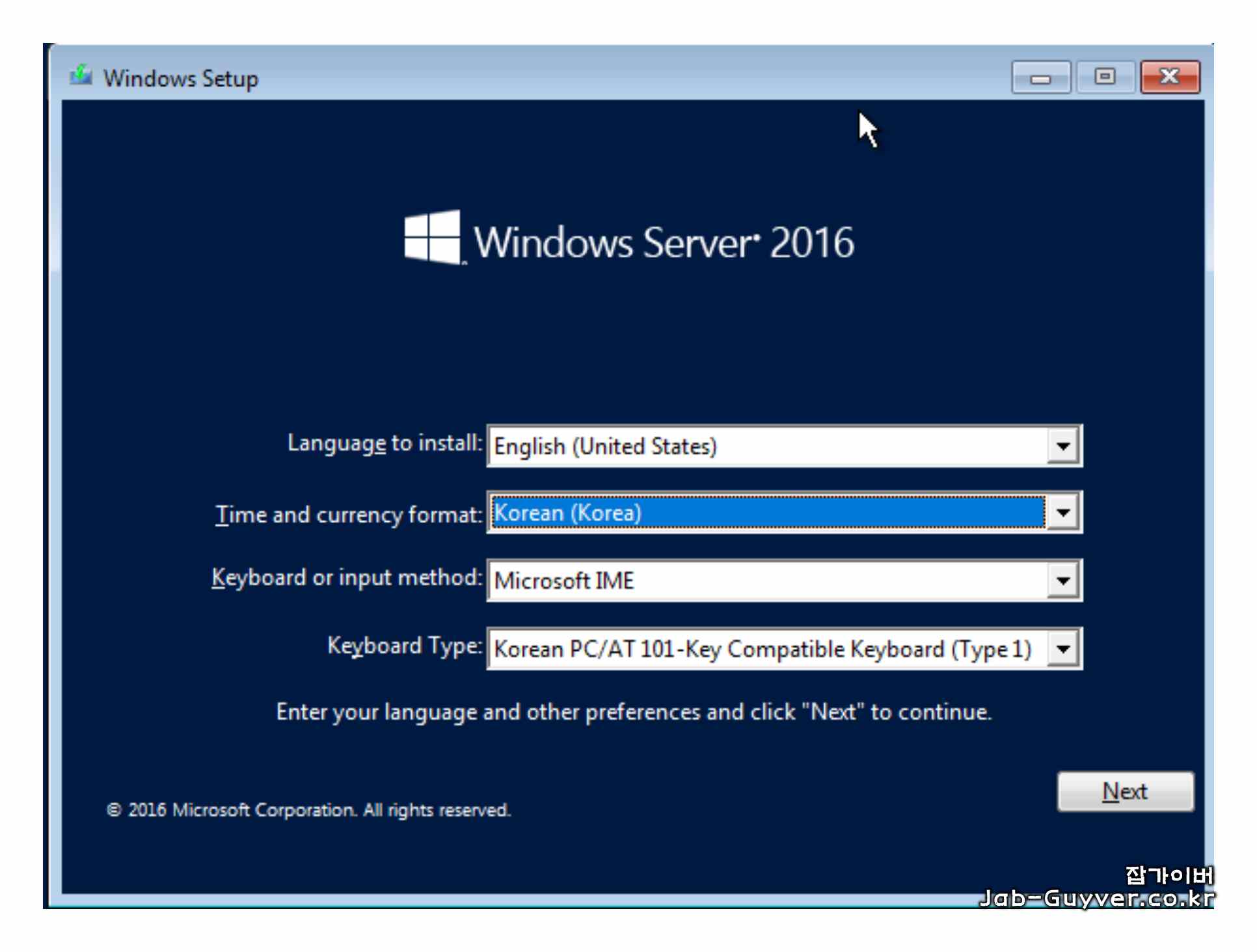Click Time and currency format label
1257x952 pixels.
click(x=349, y=515)
